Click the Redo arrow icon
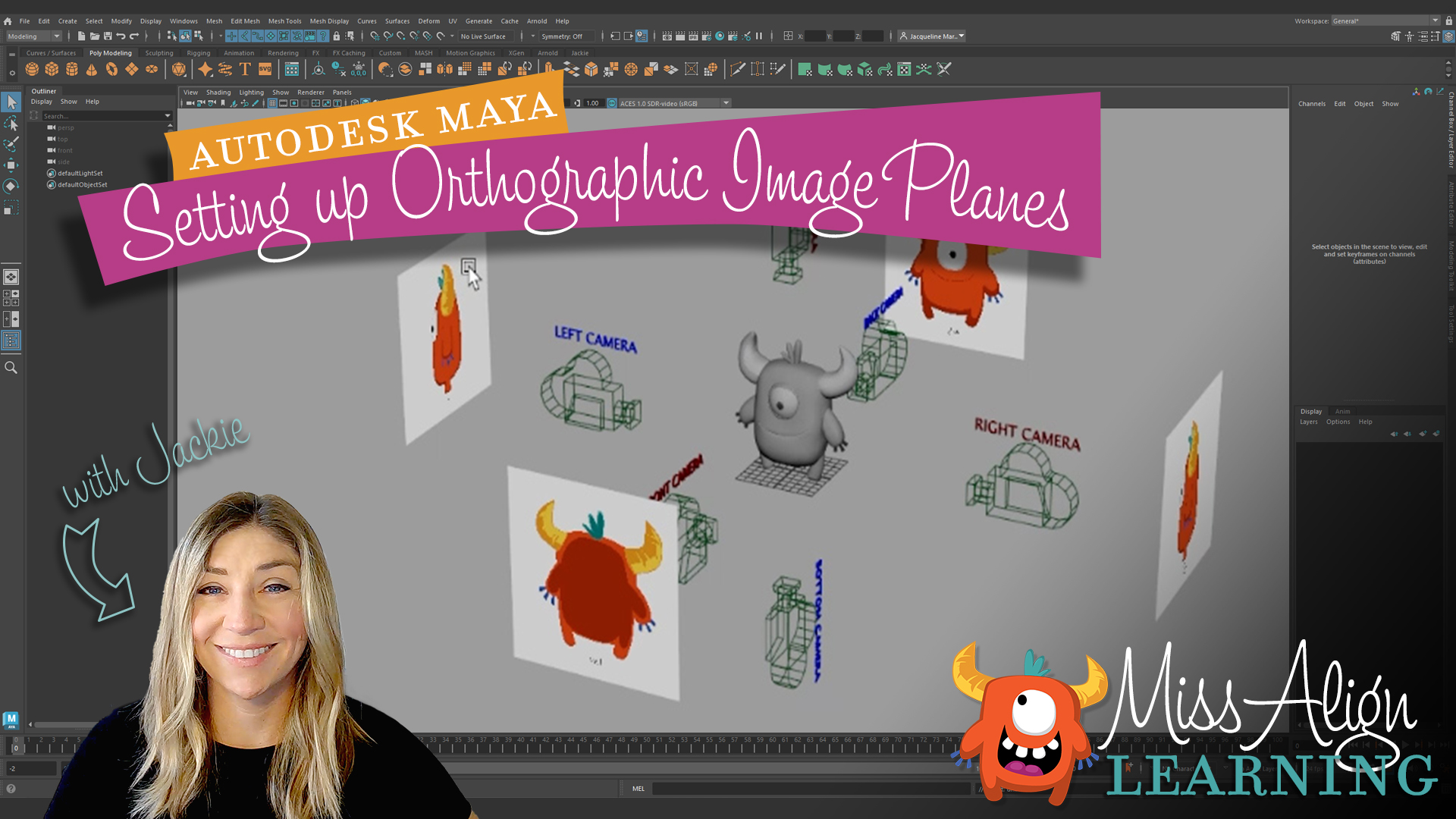 [x=134, y=36]
